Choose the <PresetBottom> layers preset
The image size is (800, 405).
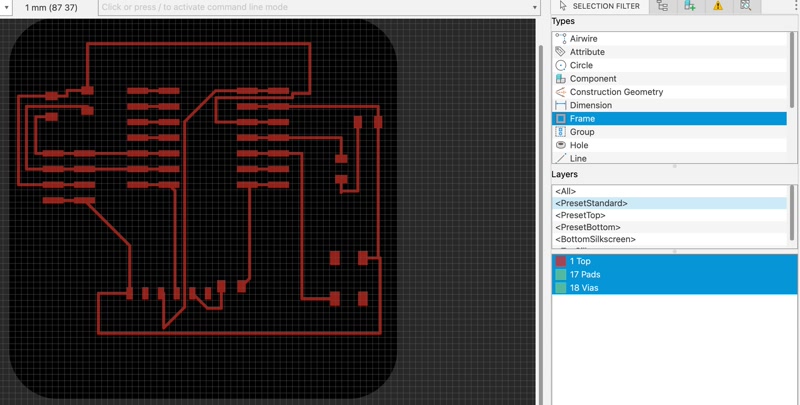(x=669, y=227)
